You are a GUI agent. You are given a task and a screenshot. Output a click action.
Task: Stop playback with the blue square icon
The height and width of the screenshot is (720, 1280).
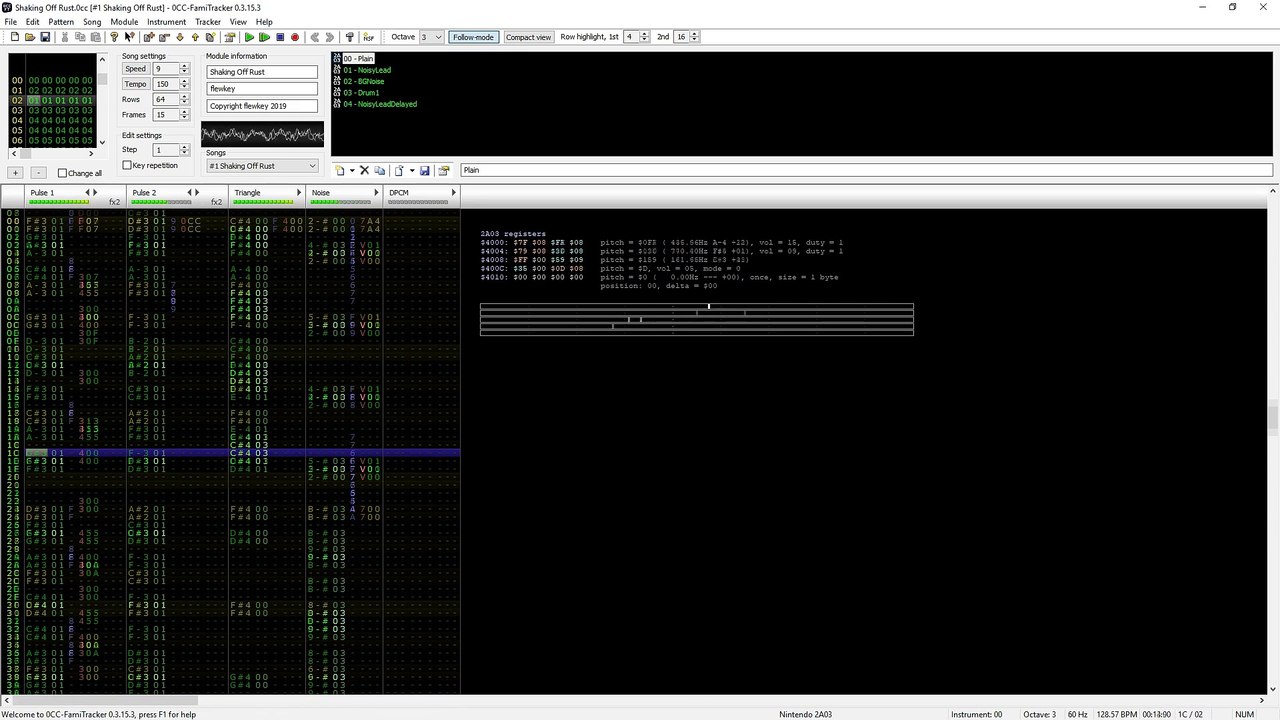(x=280, y=37)
